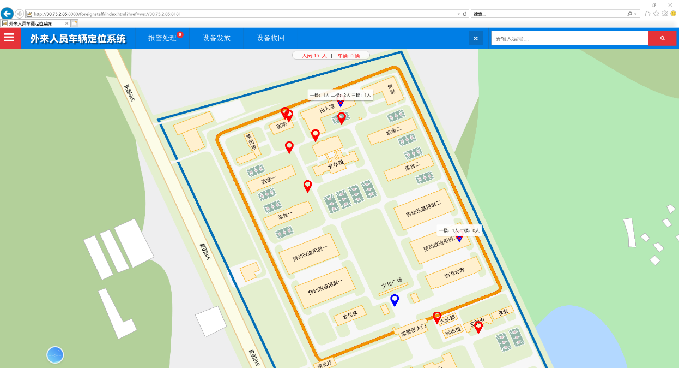Expand the address bar dropdown arrow
This screenshot has width=680, height=368.
(458, 14)
